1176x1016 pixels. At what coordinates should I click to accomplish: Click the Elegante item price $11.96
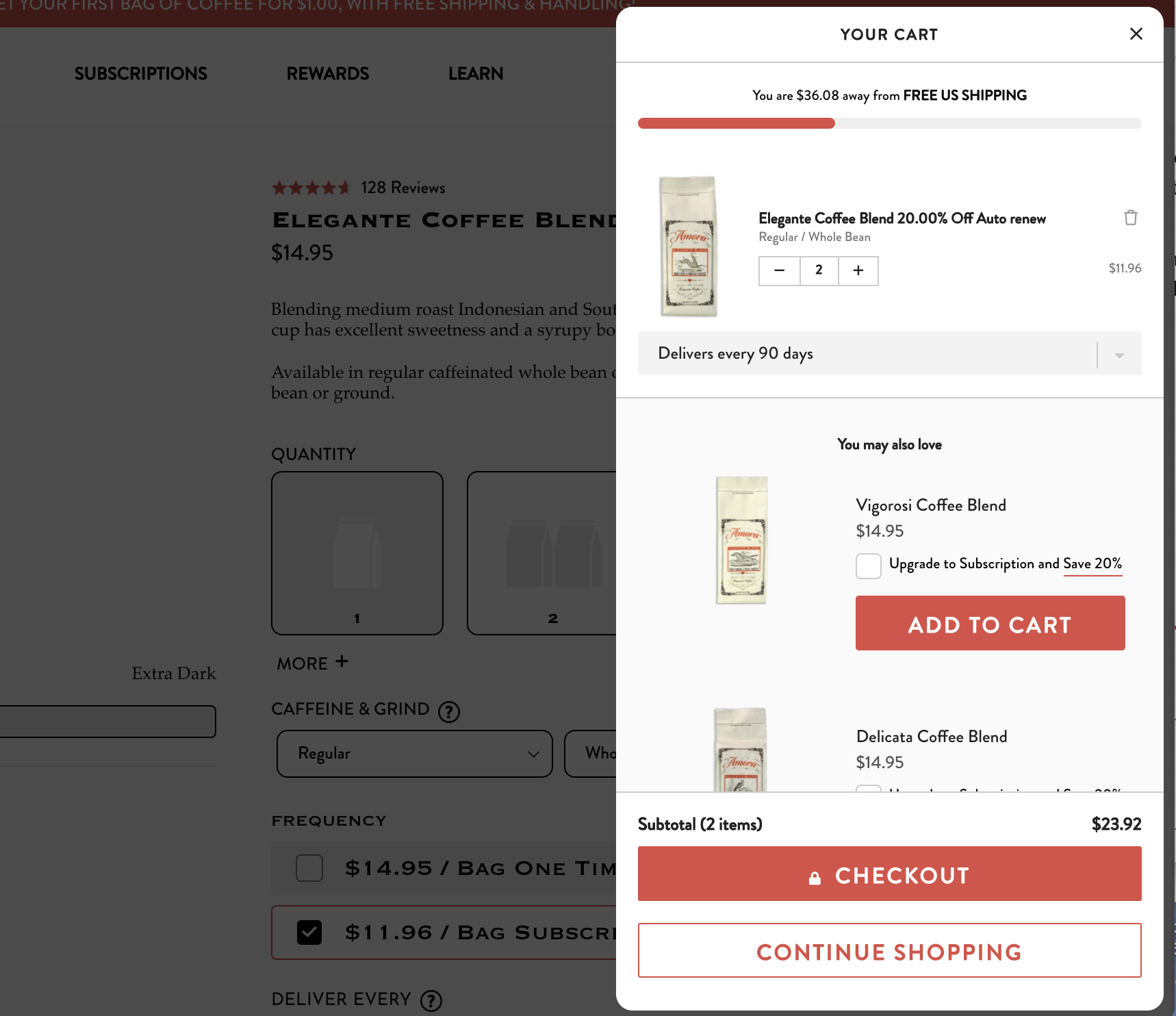(1125, 268)
